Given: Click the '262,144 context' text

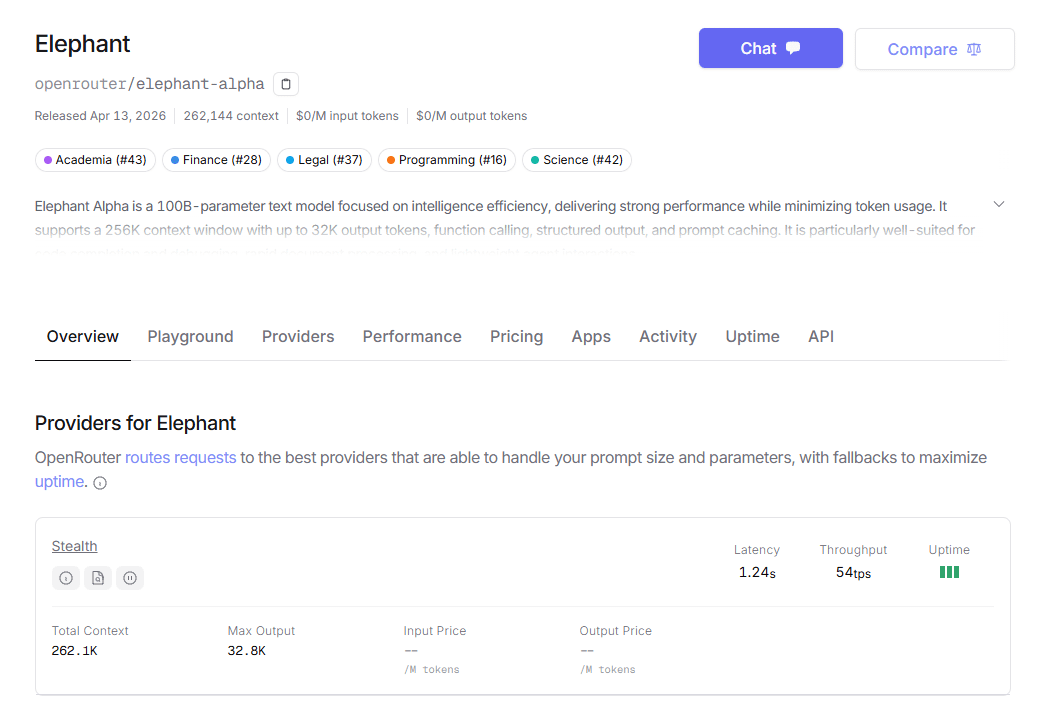Looking at the screenshot, I should [231, 116].
